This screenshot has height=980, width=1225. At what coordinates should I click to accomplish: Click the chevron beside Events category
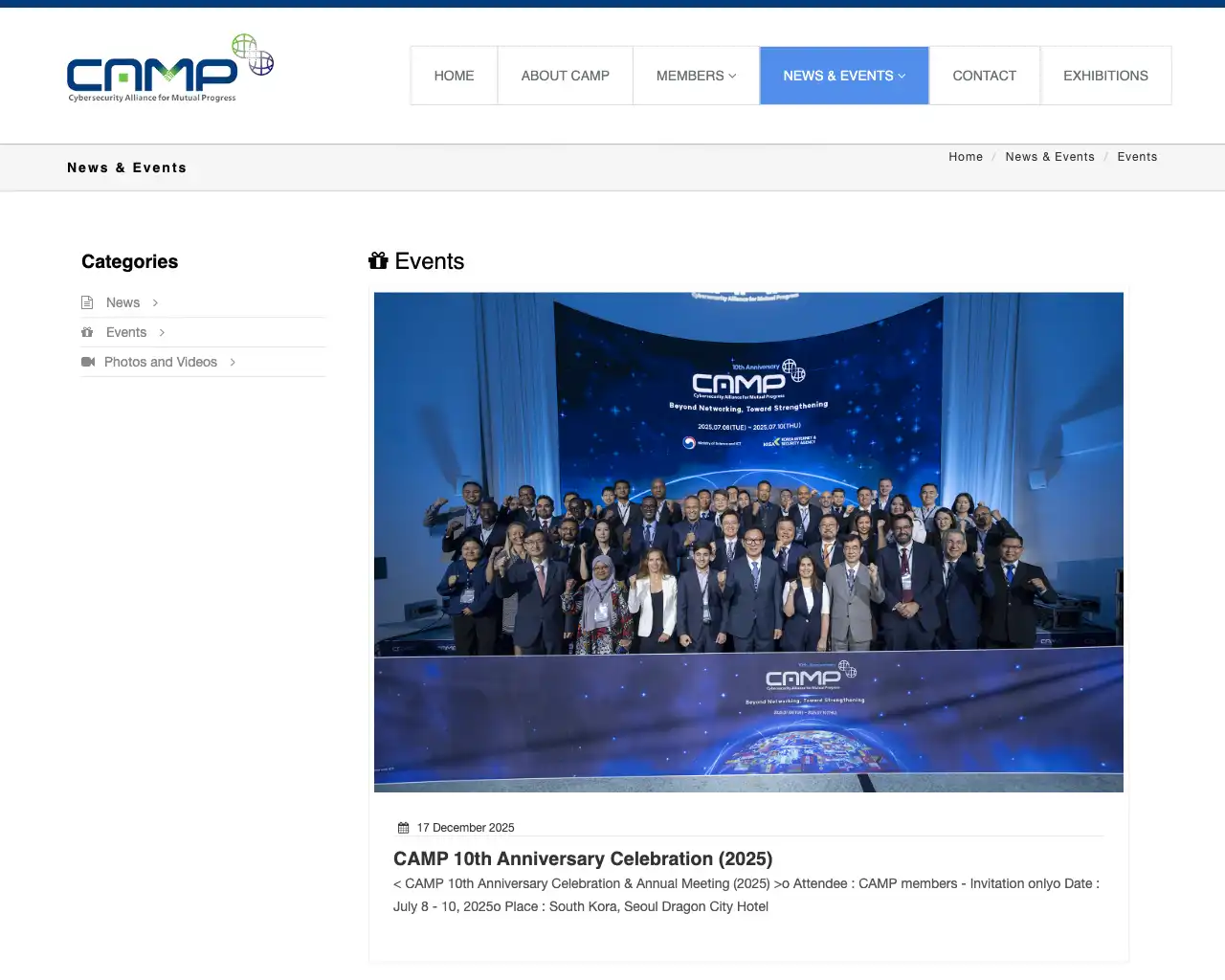[162, 332]
